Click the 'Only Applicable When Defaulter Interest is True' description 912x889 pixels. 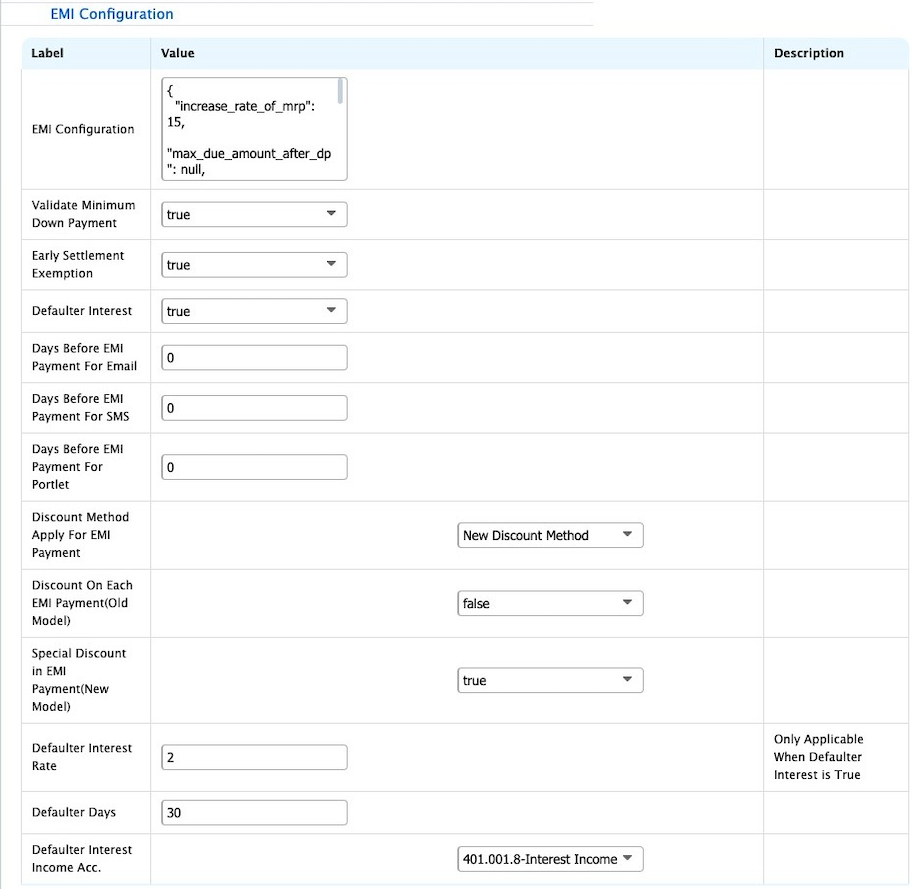pos(818,757)
